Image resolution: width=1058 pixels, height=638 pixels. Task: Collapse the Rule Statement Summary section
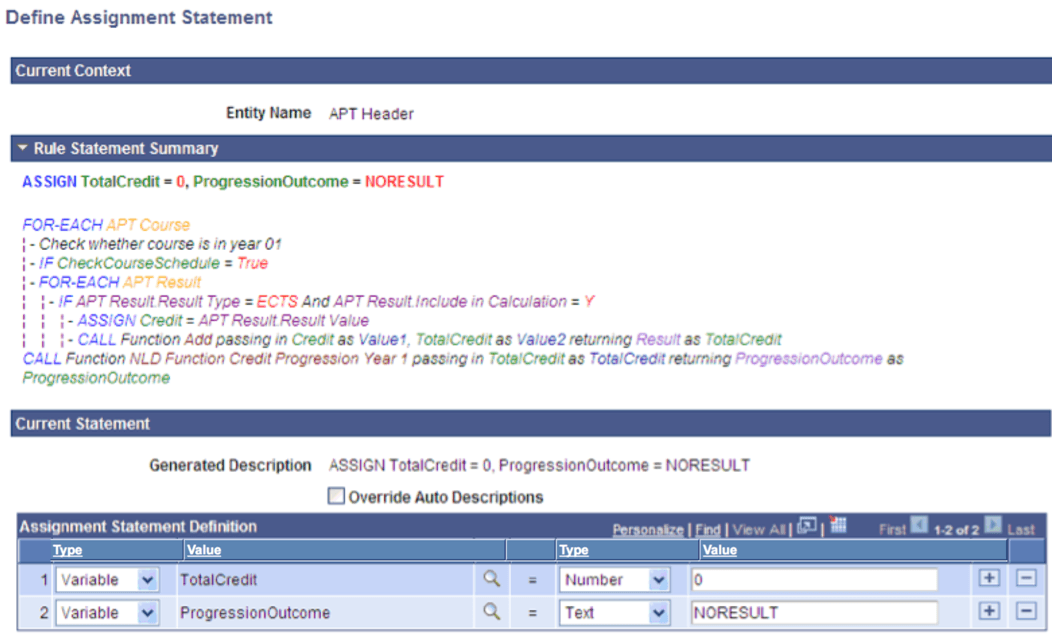click(x=22, y=148)
